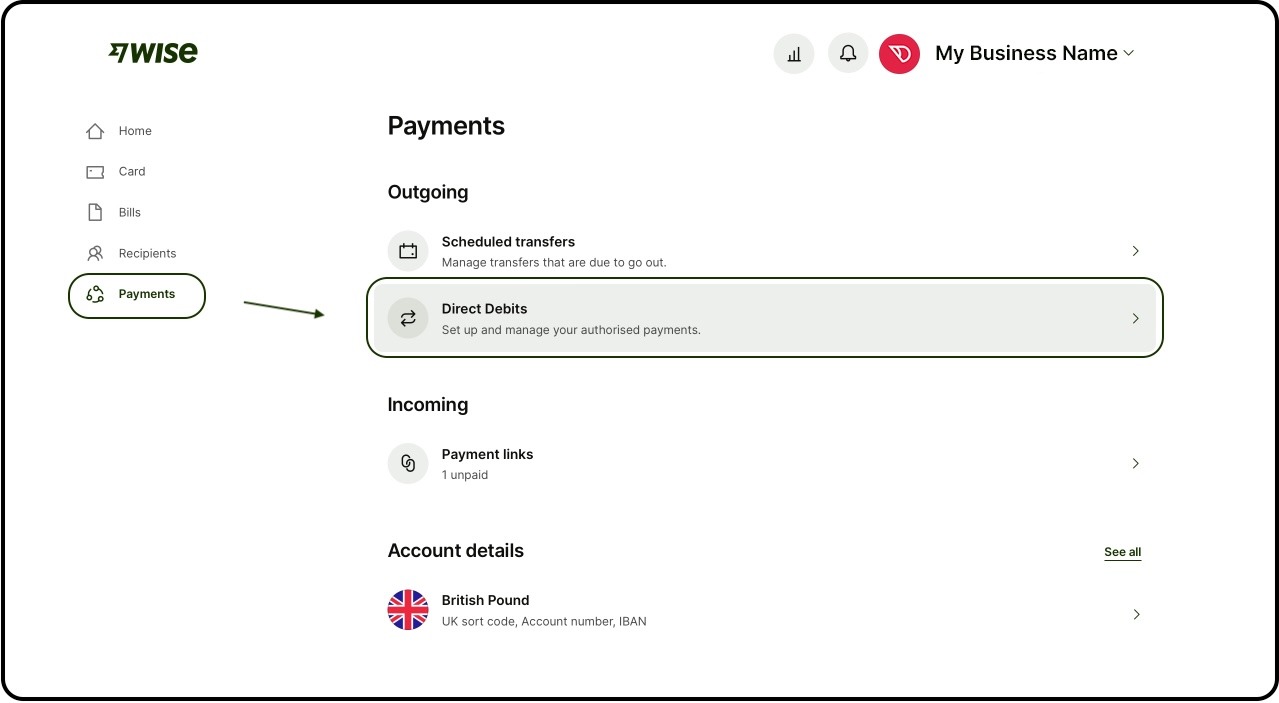
Task: Click the chevron on Direct Debits row
Action: [1135, 318]
